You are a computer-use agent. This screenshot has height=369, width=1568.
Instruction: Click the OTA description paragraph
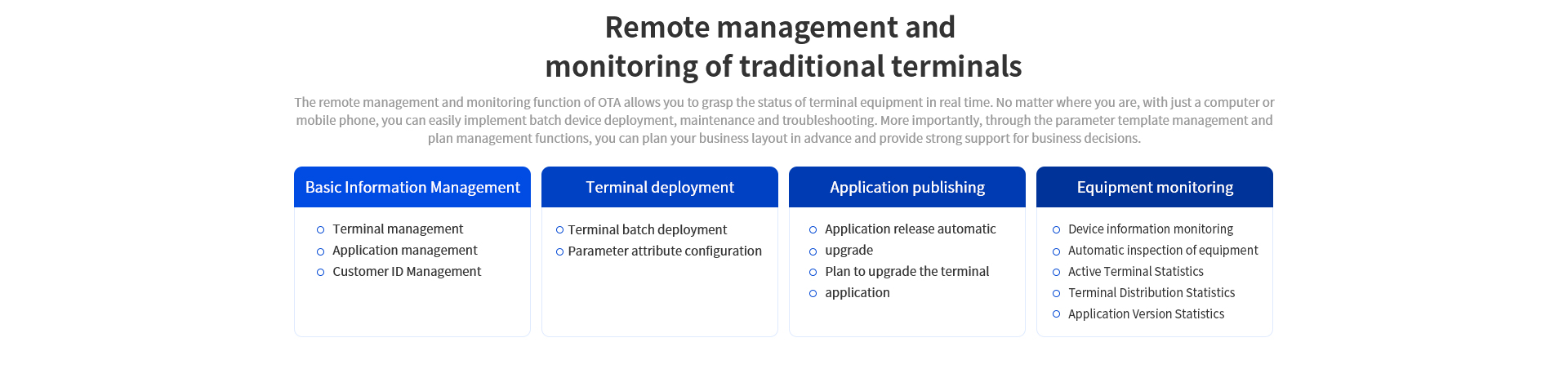[784, 120]
